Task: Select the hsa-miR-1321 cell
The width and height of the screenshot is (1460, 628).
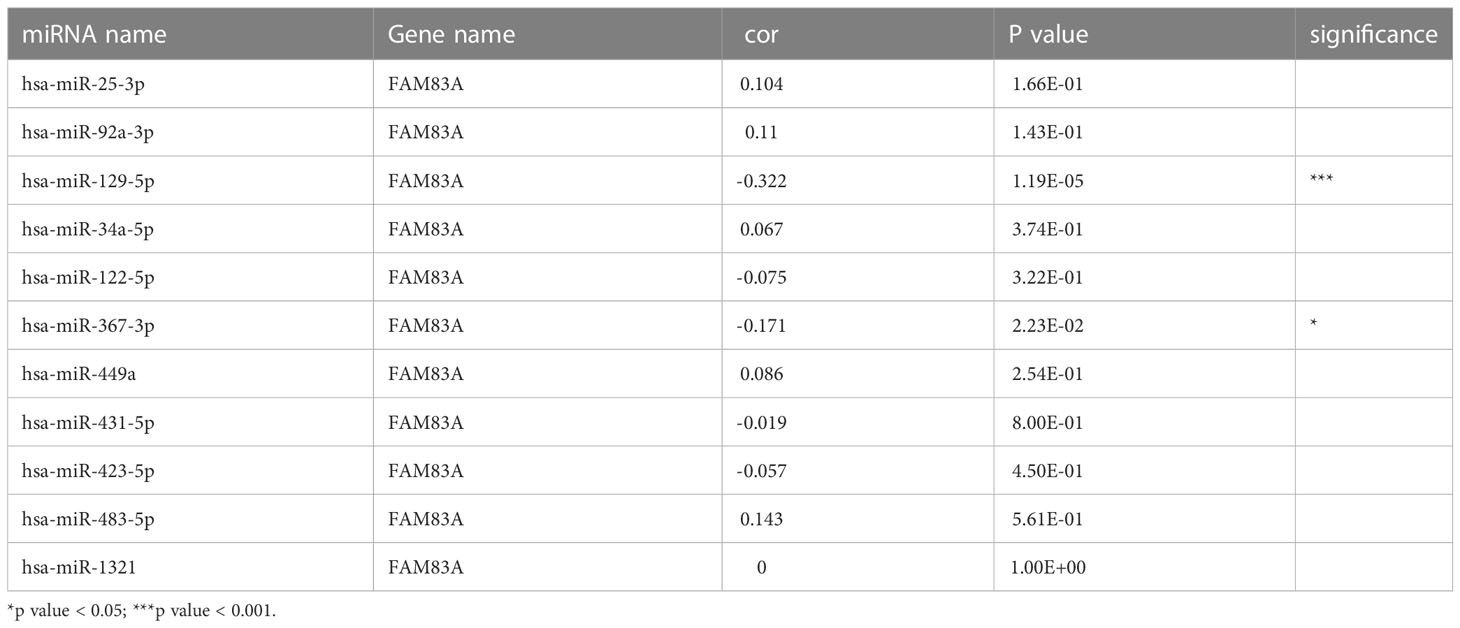Action: coord(78,567)
